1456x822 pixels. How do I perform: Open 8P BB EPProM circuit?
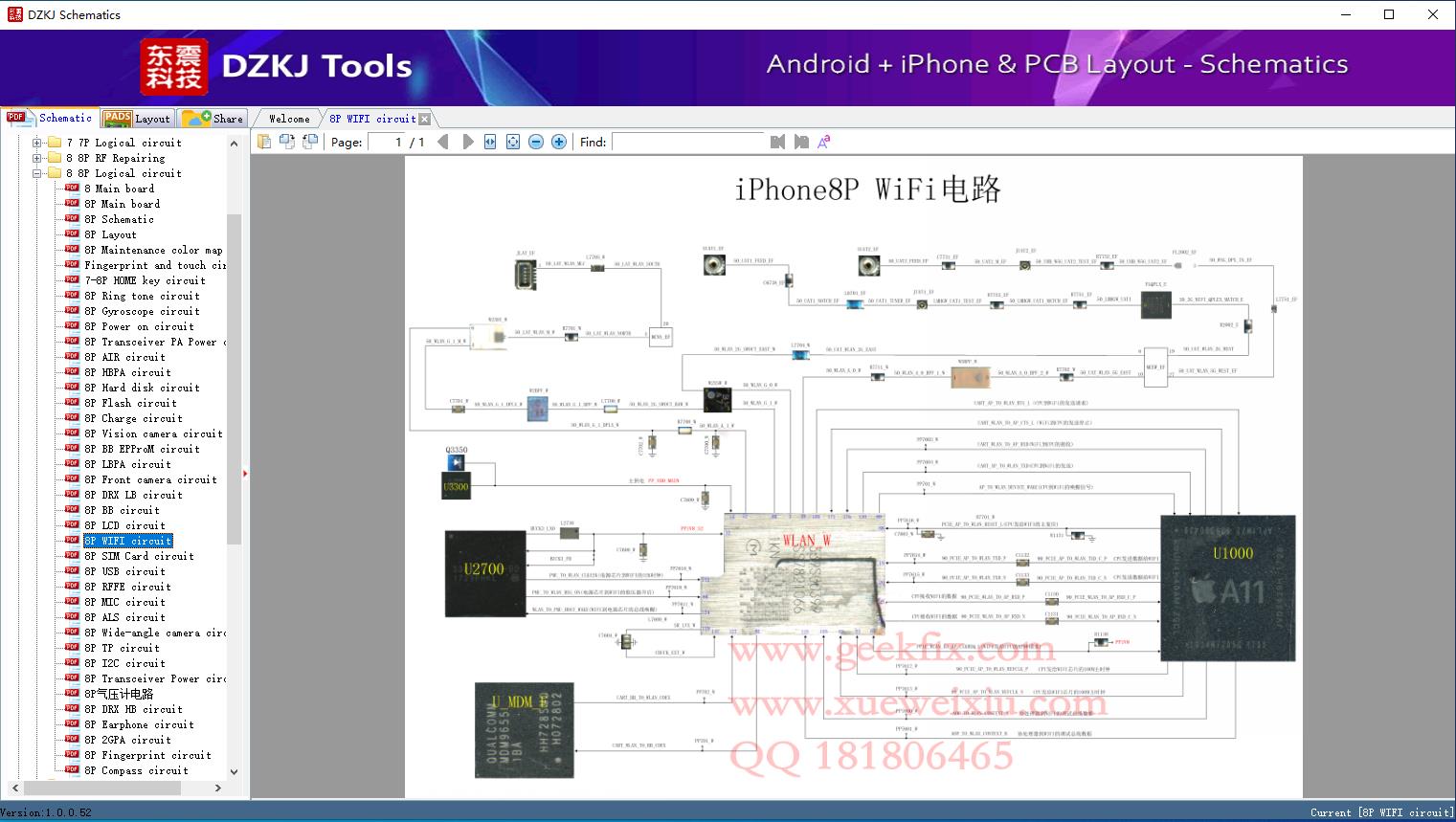tap(142, 449)
